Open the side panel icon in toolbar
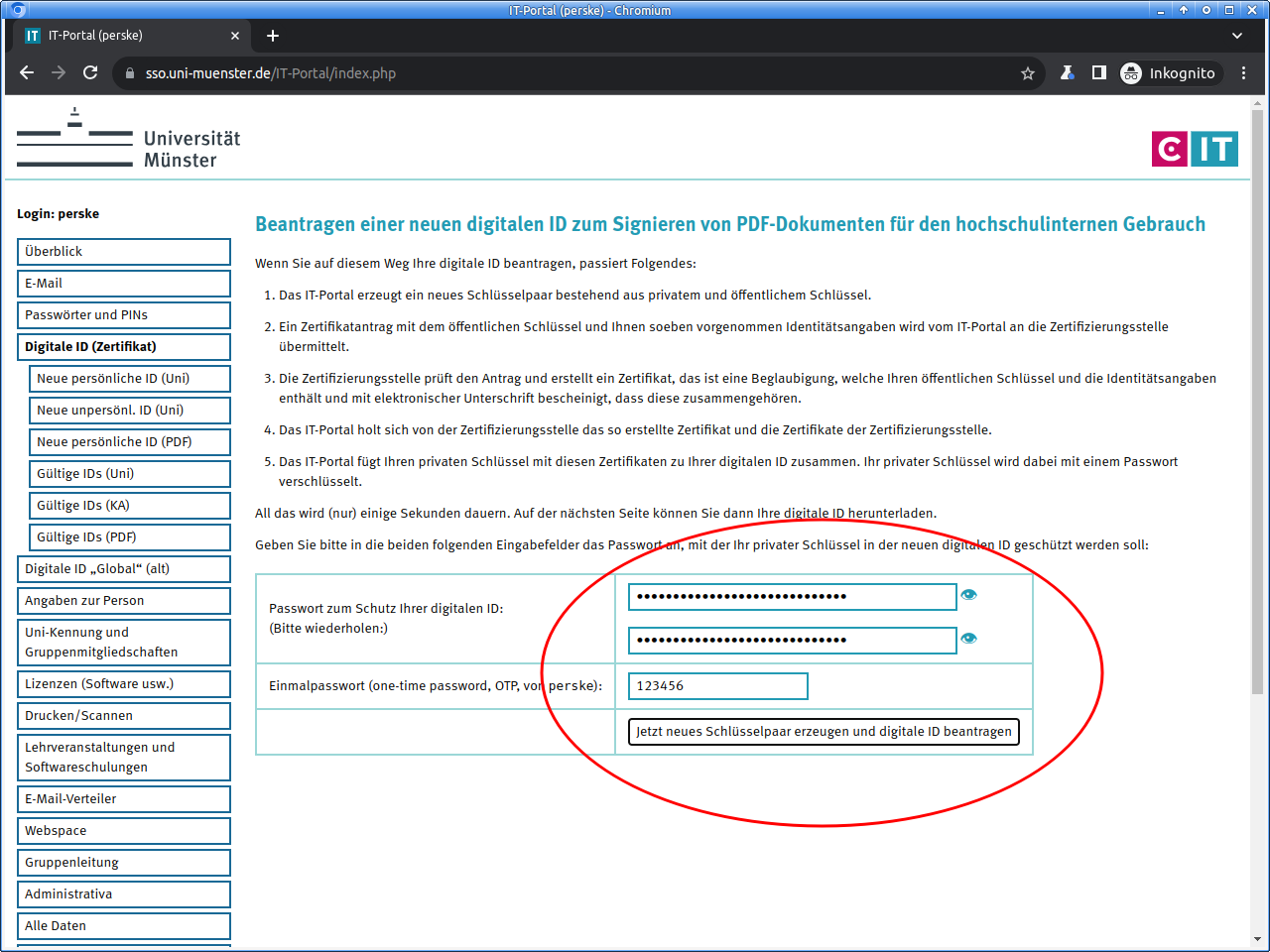The height and width of the screenshot is (952, 1270). [x=1099, y=73]
